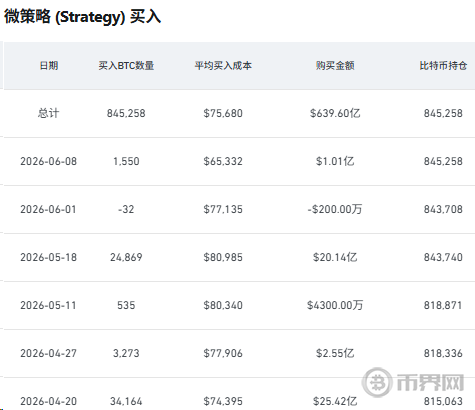Click the 购买金额 column header
This screenshot has width=475, height=410.
click(x=335, y=65)
